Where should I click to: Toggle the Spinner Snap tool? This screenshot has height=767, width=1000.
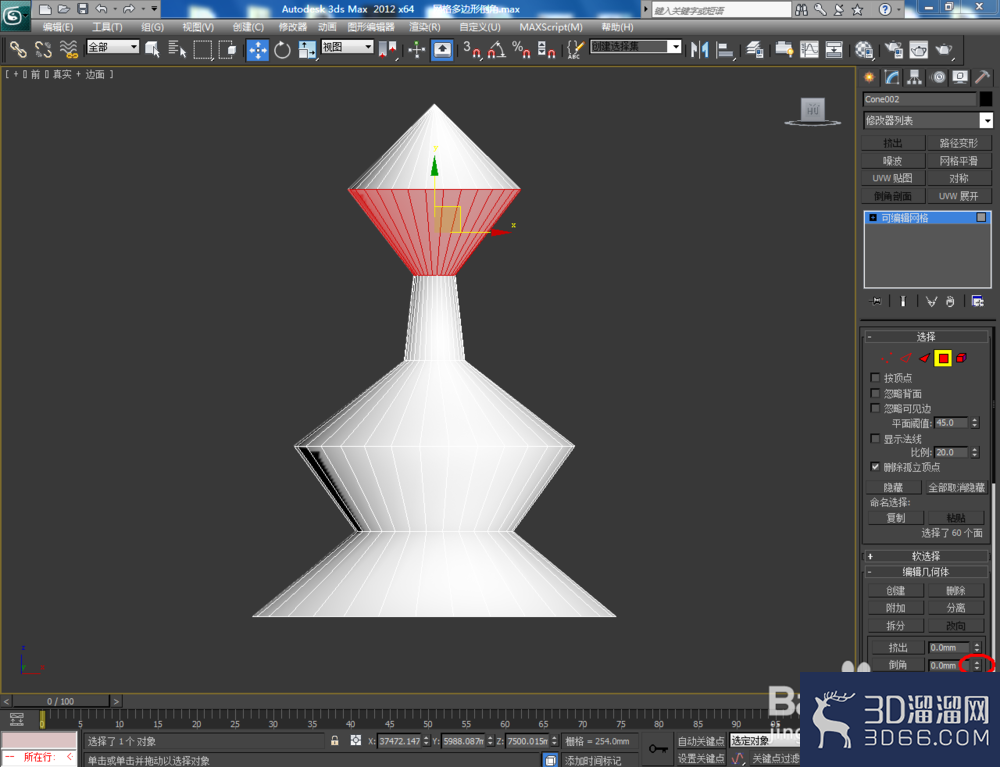(546, 50)
